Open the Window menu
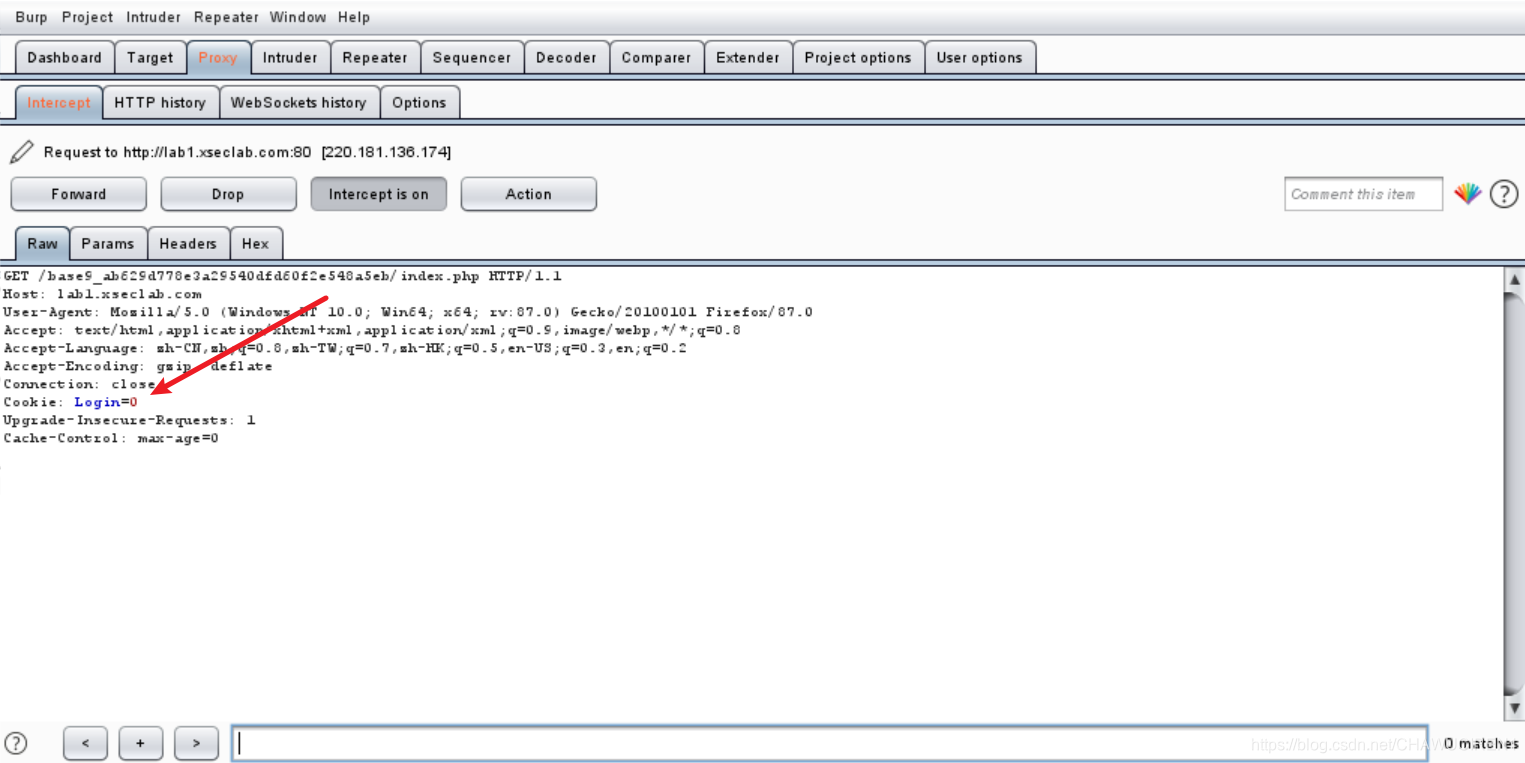Screen dimensions: 1525x763 (298, 17)
